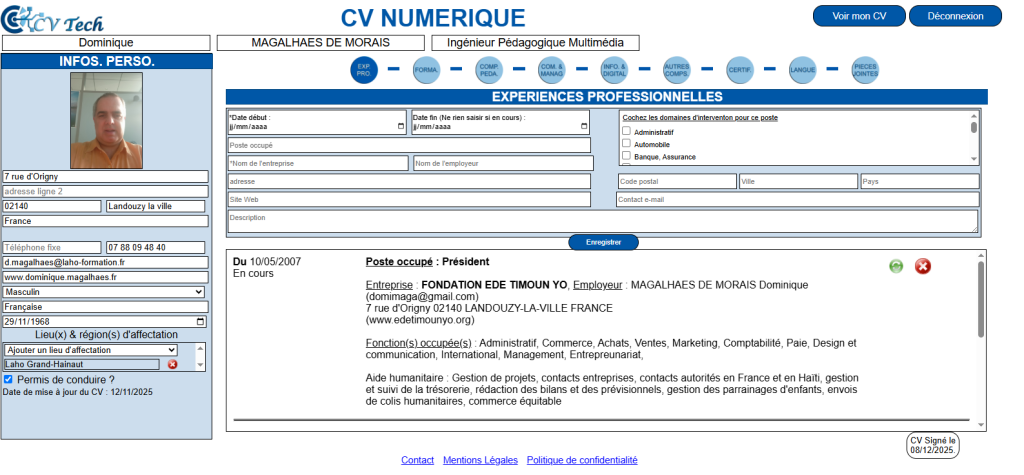Click the email field d.magalhaes@laho-formation.fr
Viewport: 1024px width, 475px height.
pyautogui.click(x=106, y=263)
